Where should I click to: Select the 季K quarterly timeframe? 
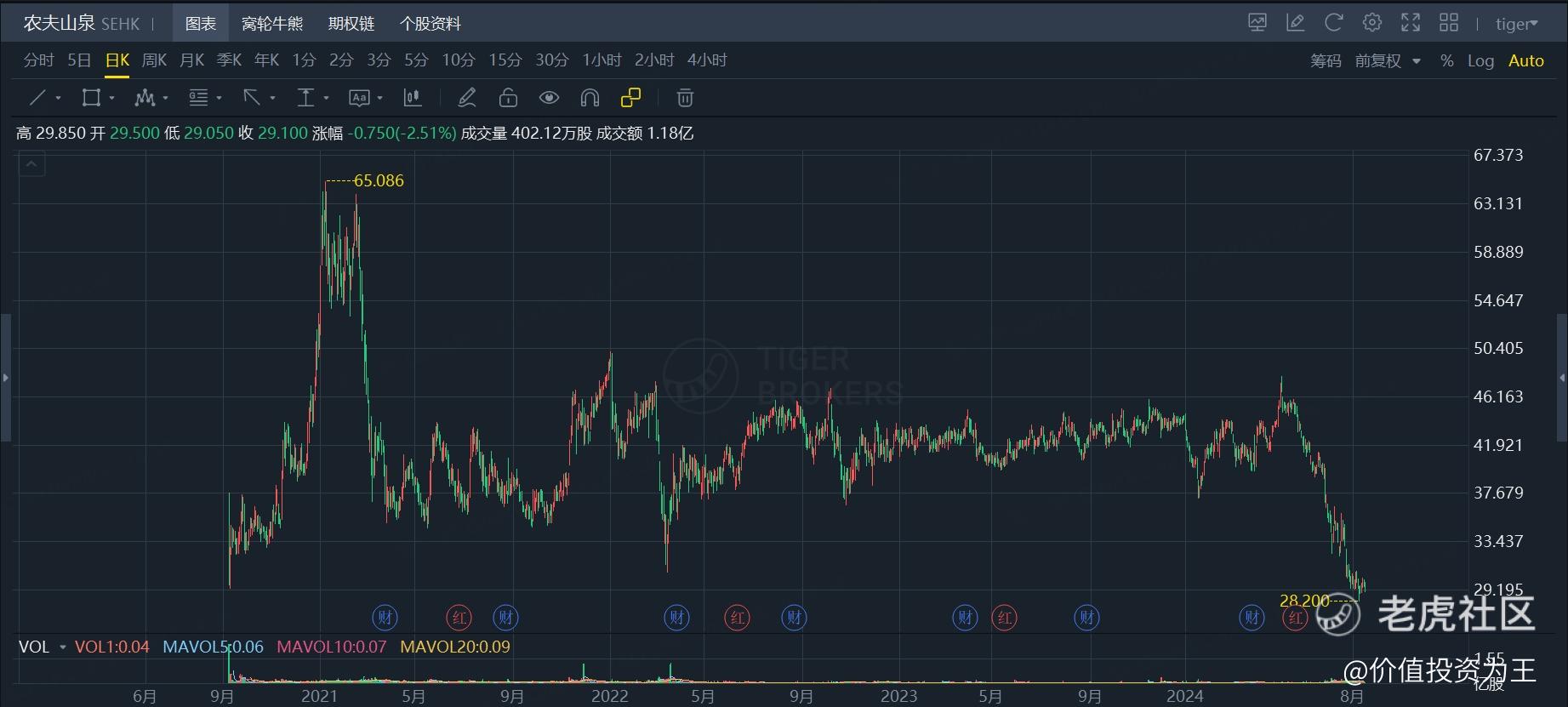point(230,60)
